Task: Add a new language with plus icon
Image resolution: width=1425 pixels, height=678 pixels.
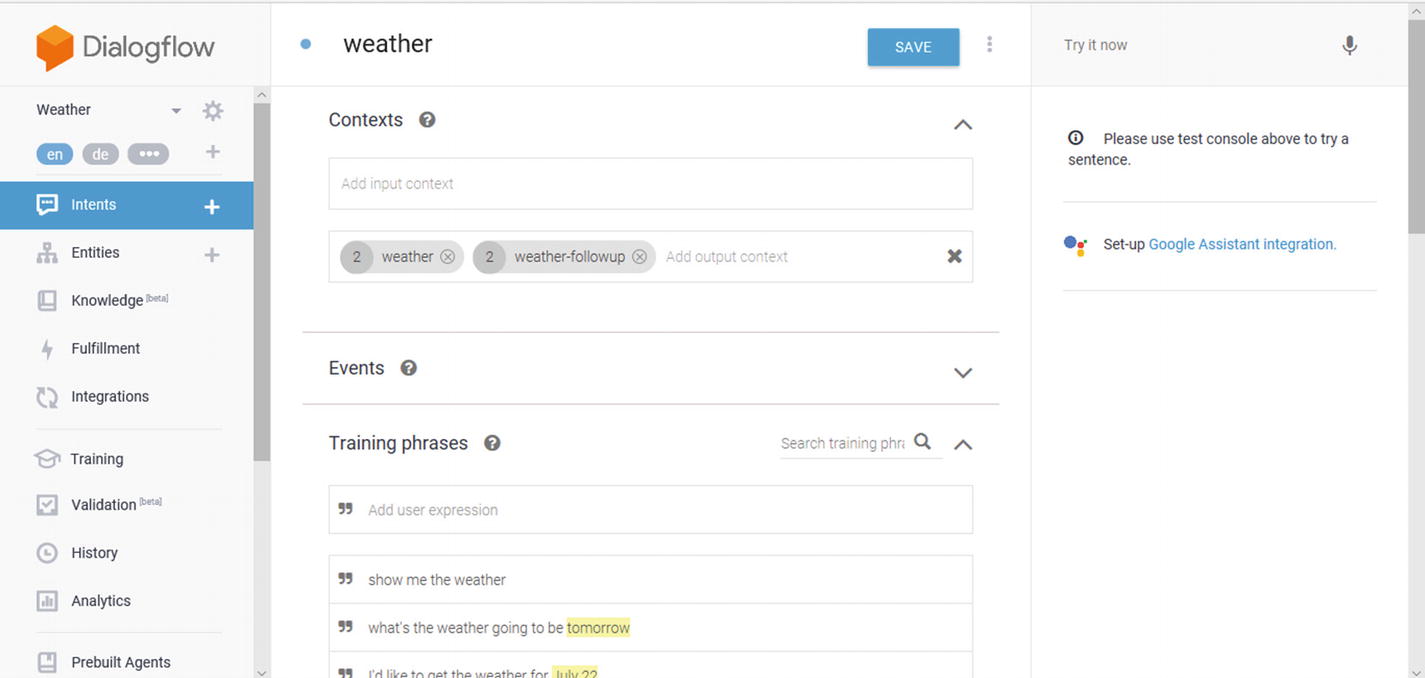Action: click(x=212, y=152)
